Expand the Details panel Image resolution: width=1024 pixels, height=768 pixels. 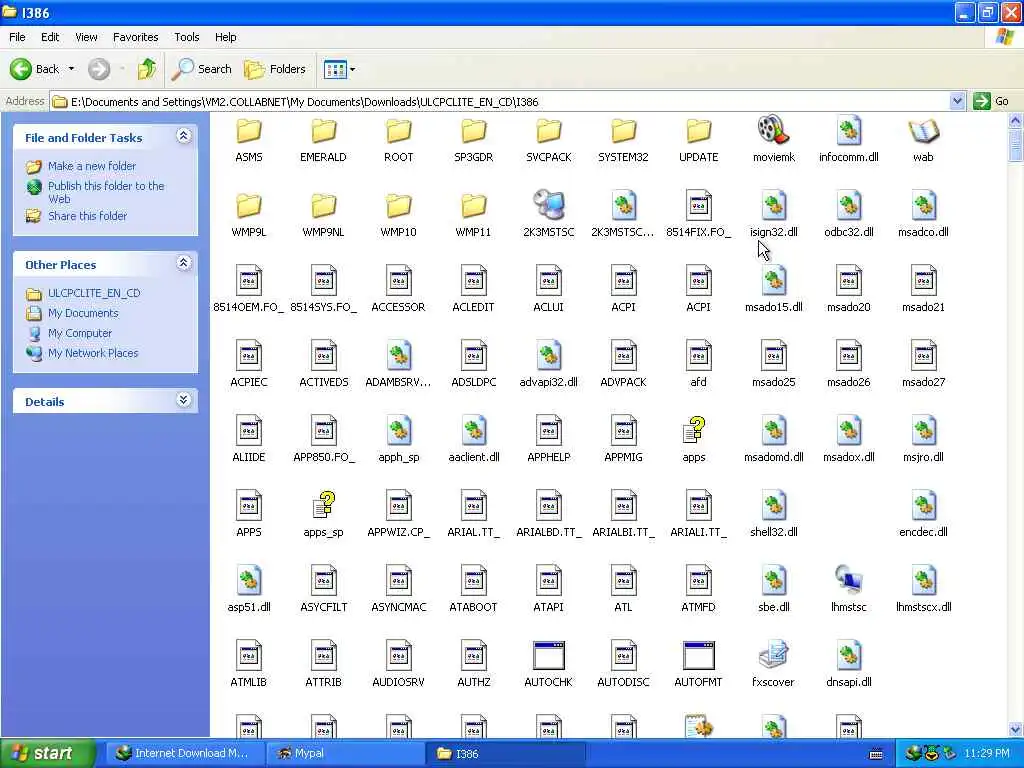pos(184,400)
